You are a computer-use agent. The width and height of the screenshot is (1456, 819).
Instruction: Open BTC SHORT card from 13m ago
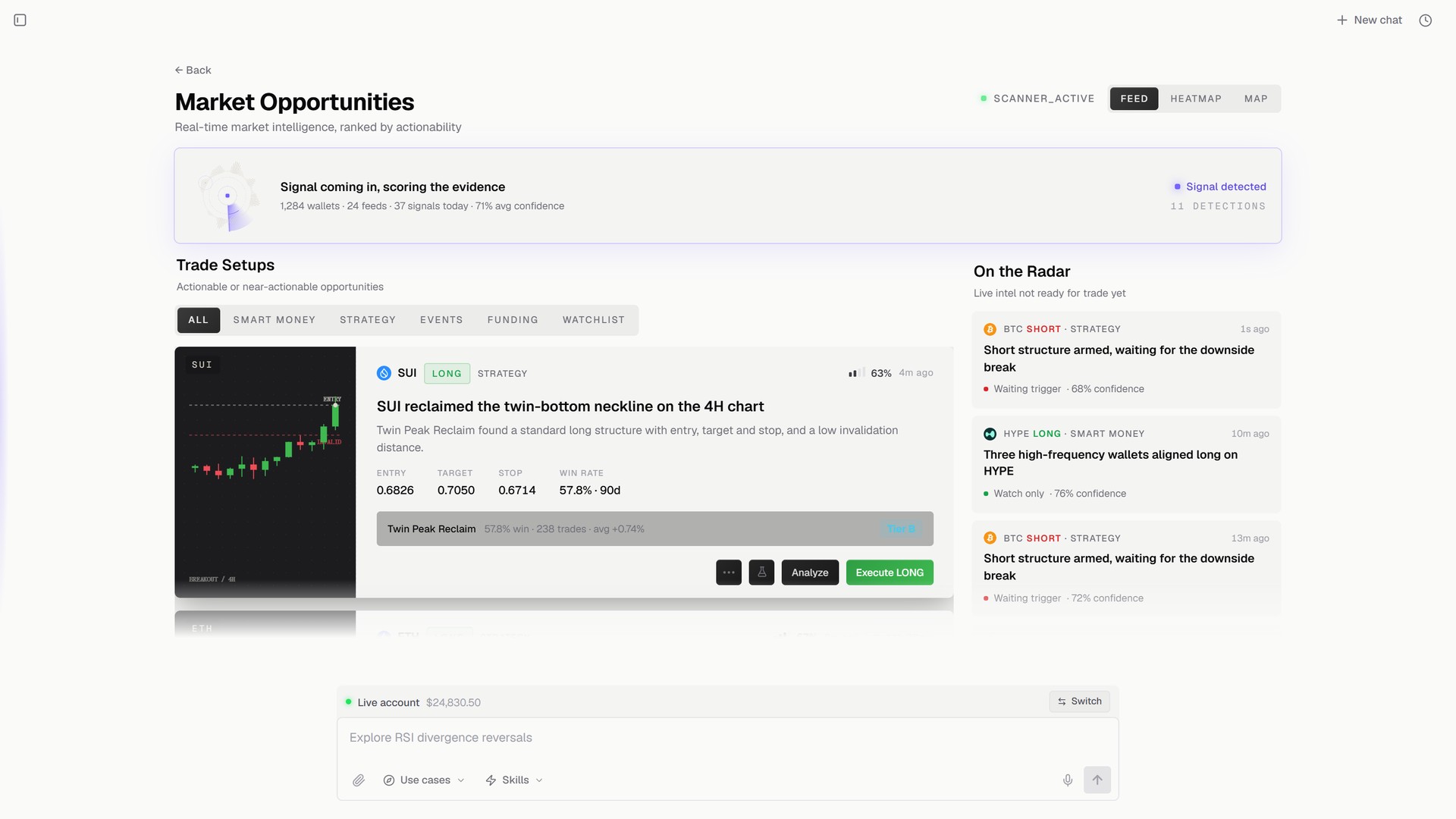(x=1126, y=568)
